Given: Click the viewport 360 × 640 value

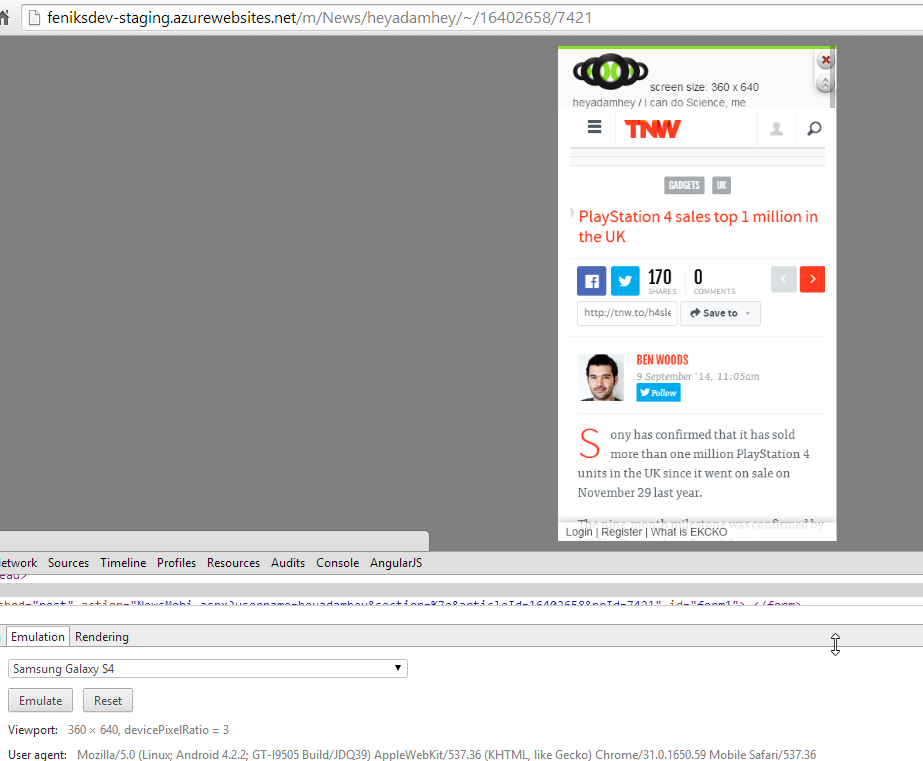Looking at the screenshot, I should coord(93,730).
